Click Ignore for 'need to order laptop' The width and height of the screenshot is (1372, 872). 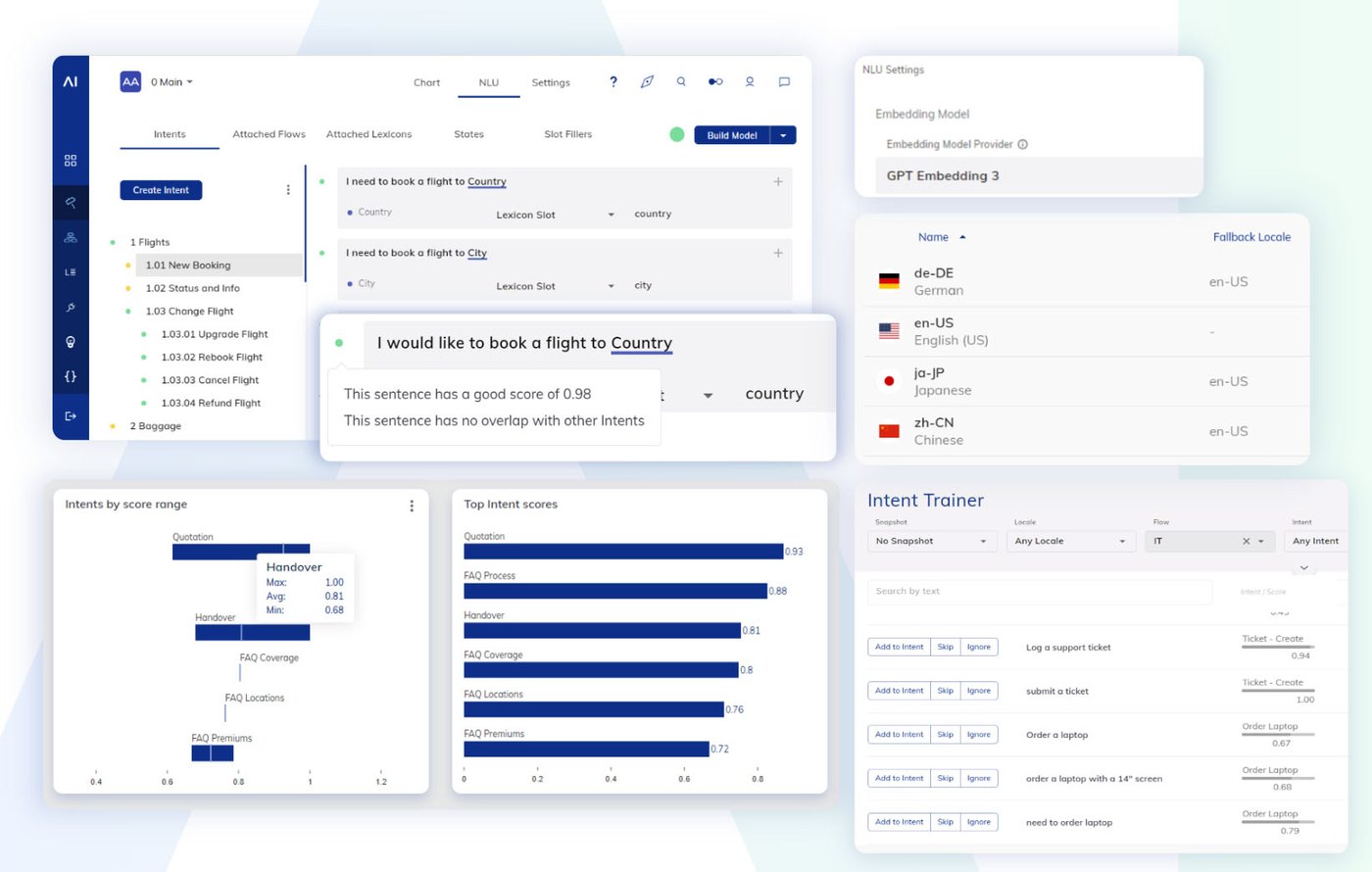point(978,822)
